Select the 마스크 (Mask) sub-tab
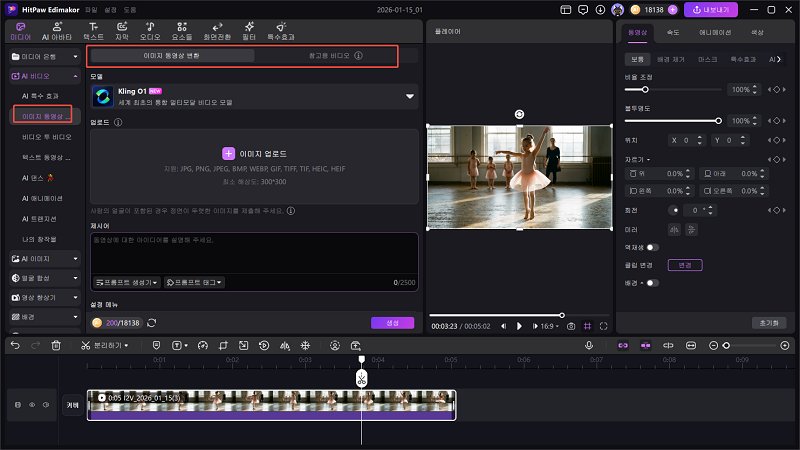Screen dimensions: 800x450 pyautogui.click(x=707, y=59)
